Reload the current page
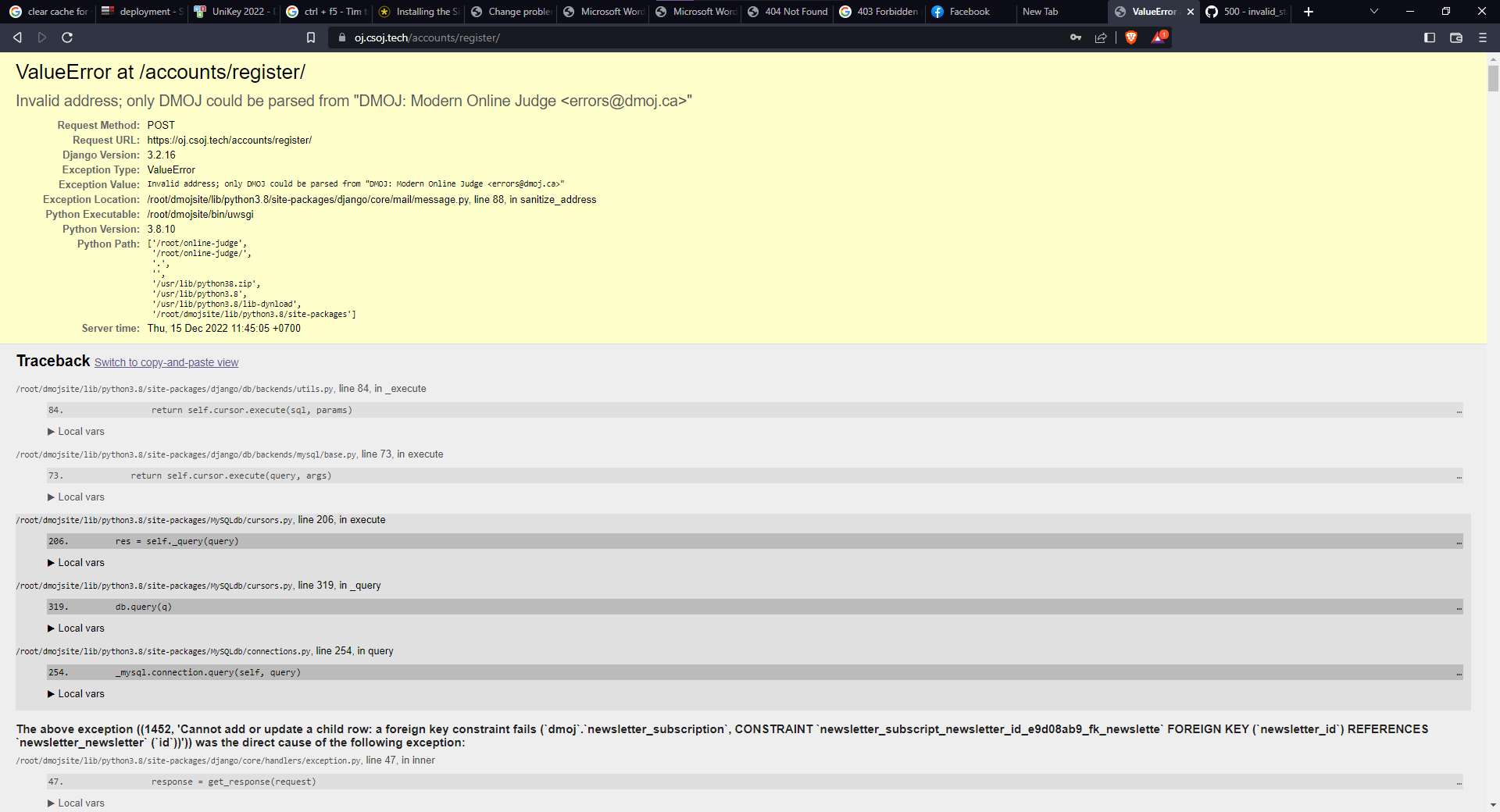This screenshot has width=1500, height=812. pyautogui.click(x=67, y=37)
